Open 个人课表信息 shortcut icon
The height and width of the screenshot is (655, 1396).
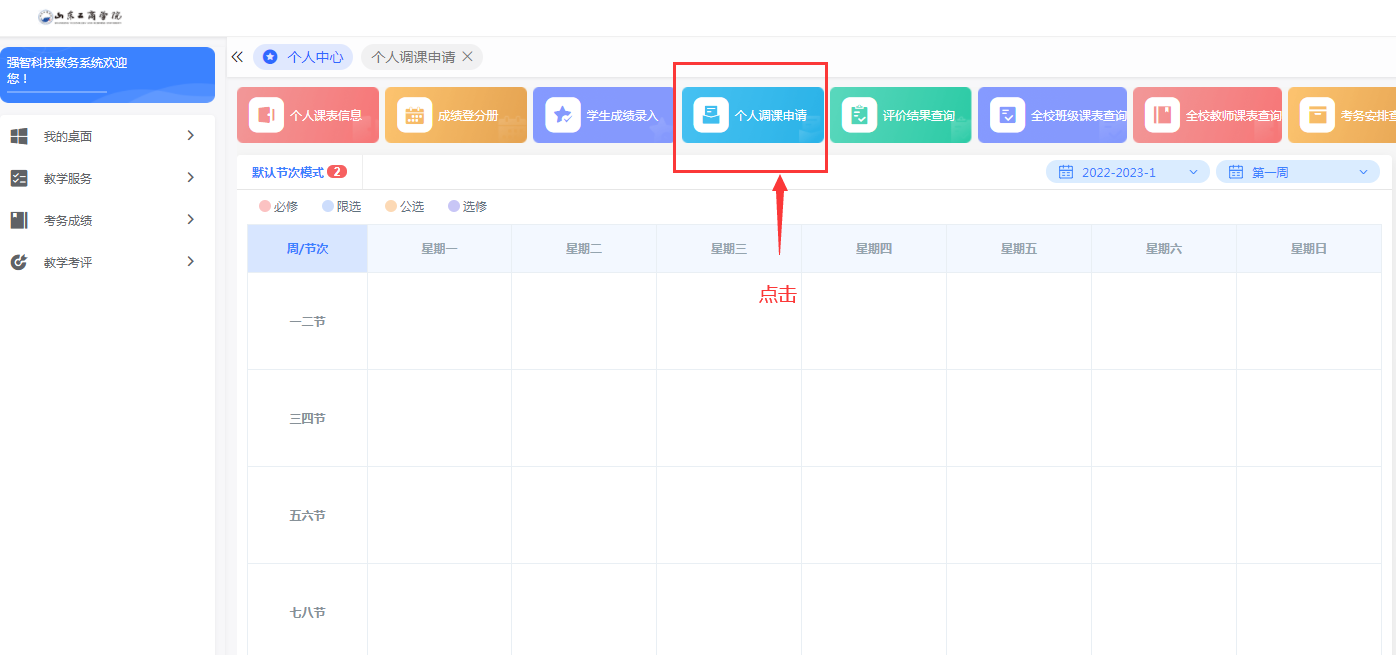click(266, 115)
